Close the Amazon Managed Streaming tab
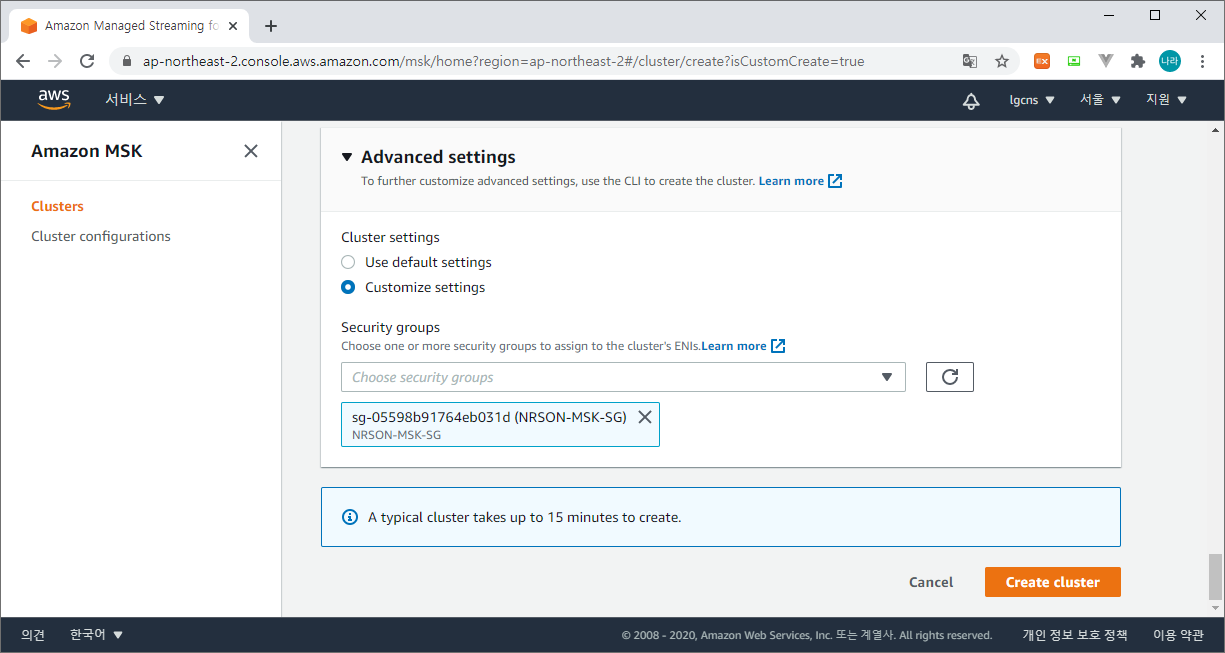This screenshot has width=1225, height=653. [233, 26]
